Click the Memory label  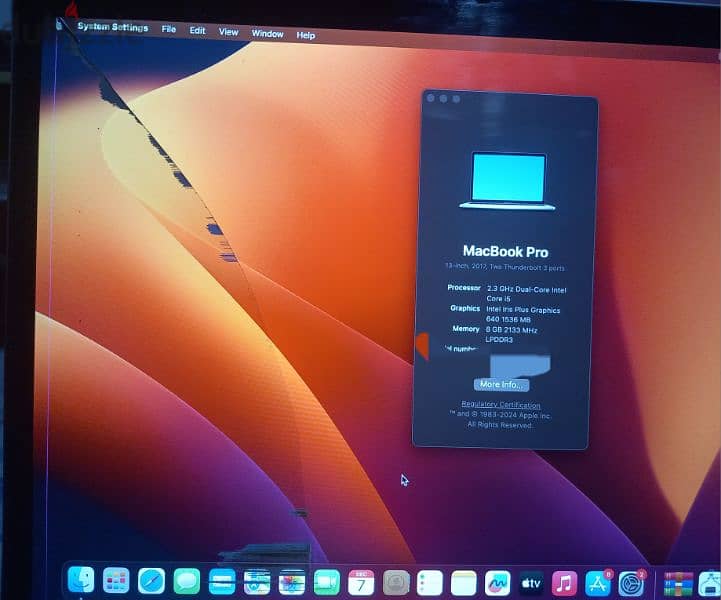coord(466,329)
